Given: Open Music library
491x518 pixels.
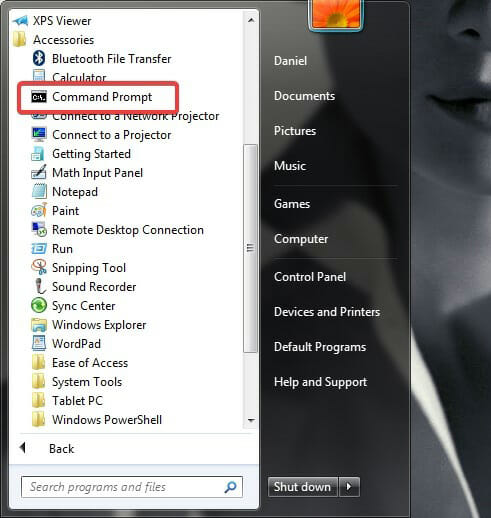Looking at the screenshot, I should 290,166.
